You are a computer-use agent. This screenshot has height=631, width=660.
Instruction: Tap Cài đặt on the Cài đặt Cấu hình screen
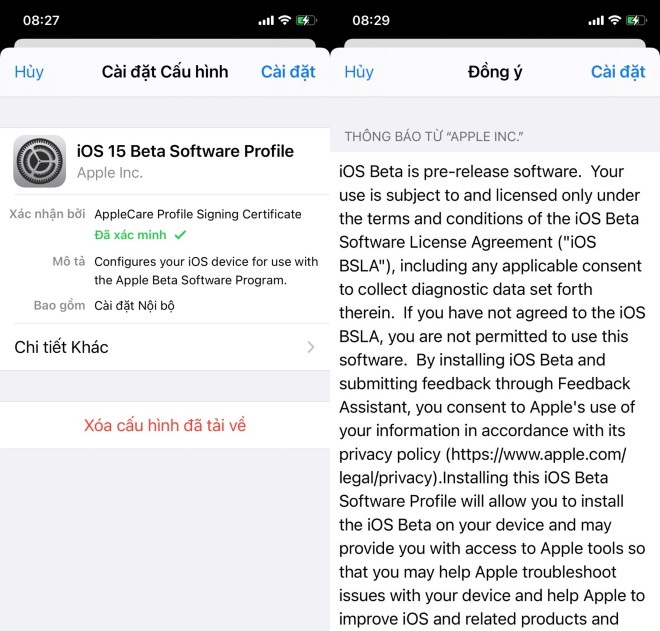pyautogui.click(x=288, y=72)
